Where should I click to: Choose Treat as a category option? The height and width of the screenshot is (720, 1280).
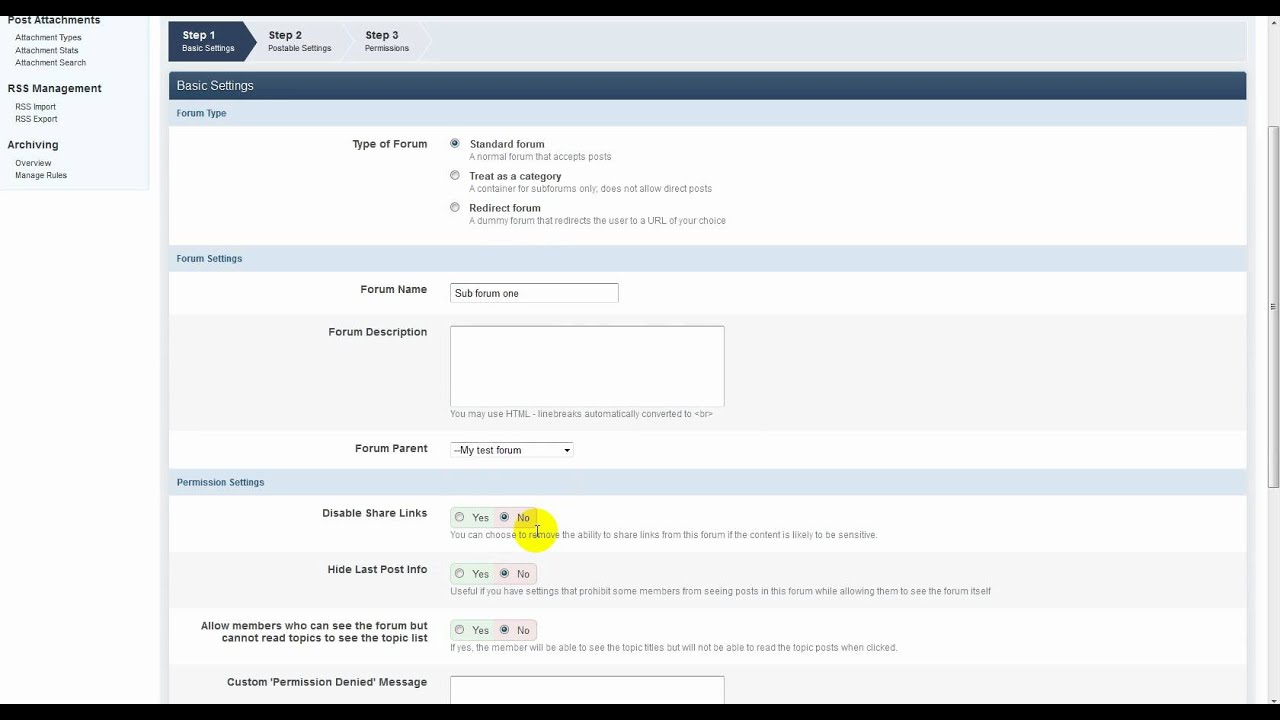click(x=455, y=176)
